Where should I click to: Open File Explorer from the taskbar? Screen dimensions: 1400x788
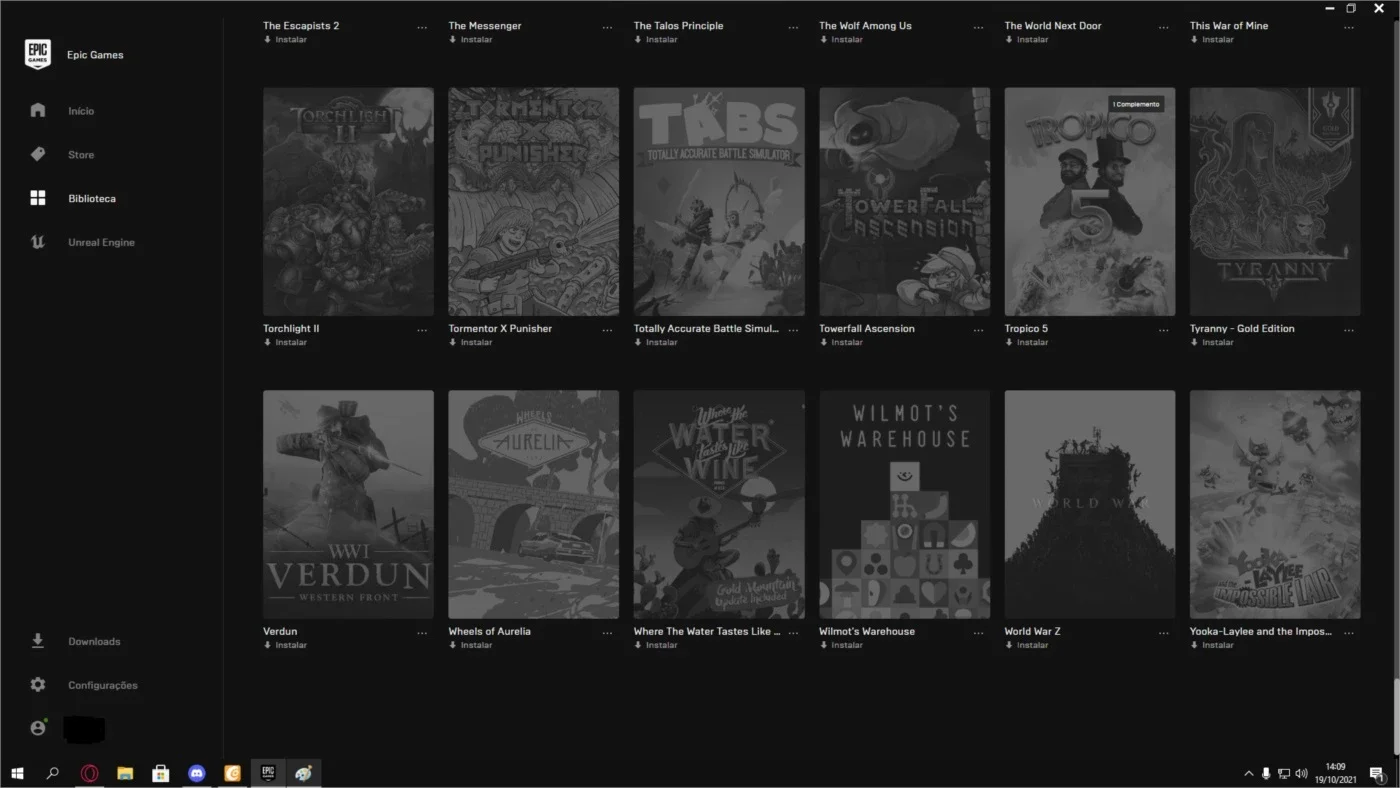pos(125,773)
